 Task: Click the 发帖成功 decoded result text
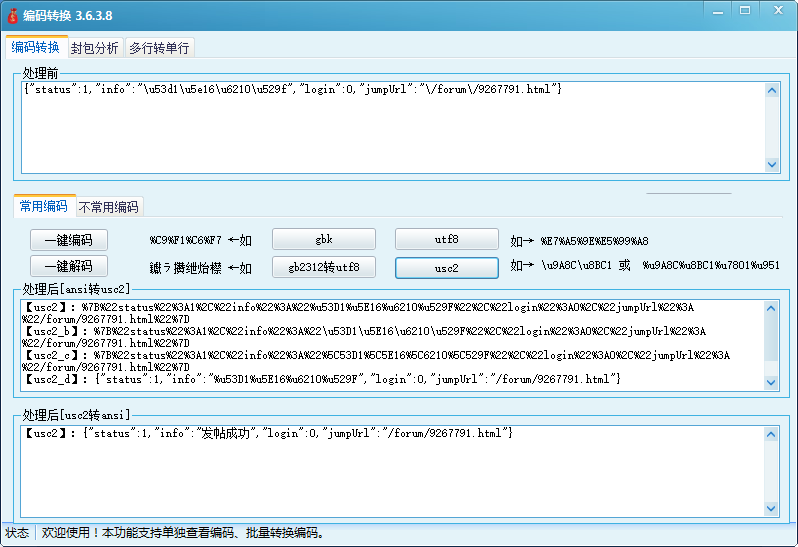(x=226, y=434)
